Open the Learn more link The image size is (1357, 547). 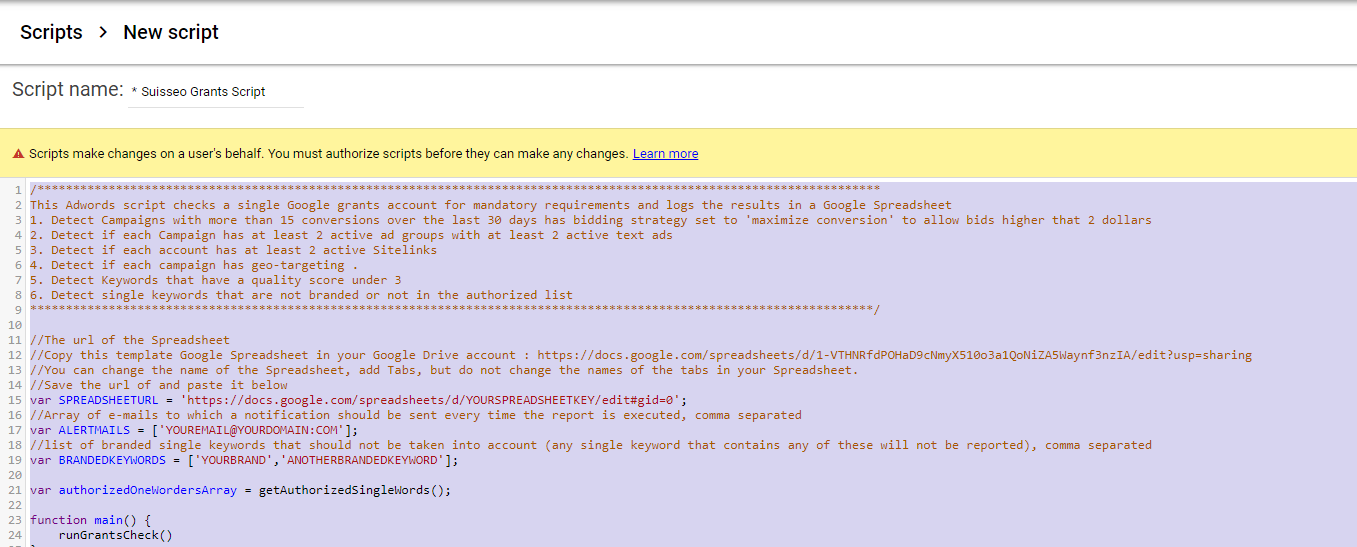665,154
